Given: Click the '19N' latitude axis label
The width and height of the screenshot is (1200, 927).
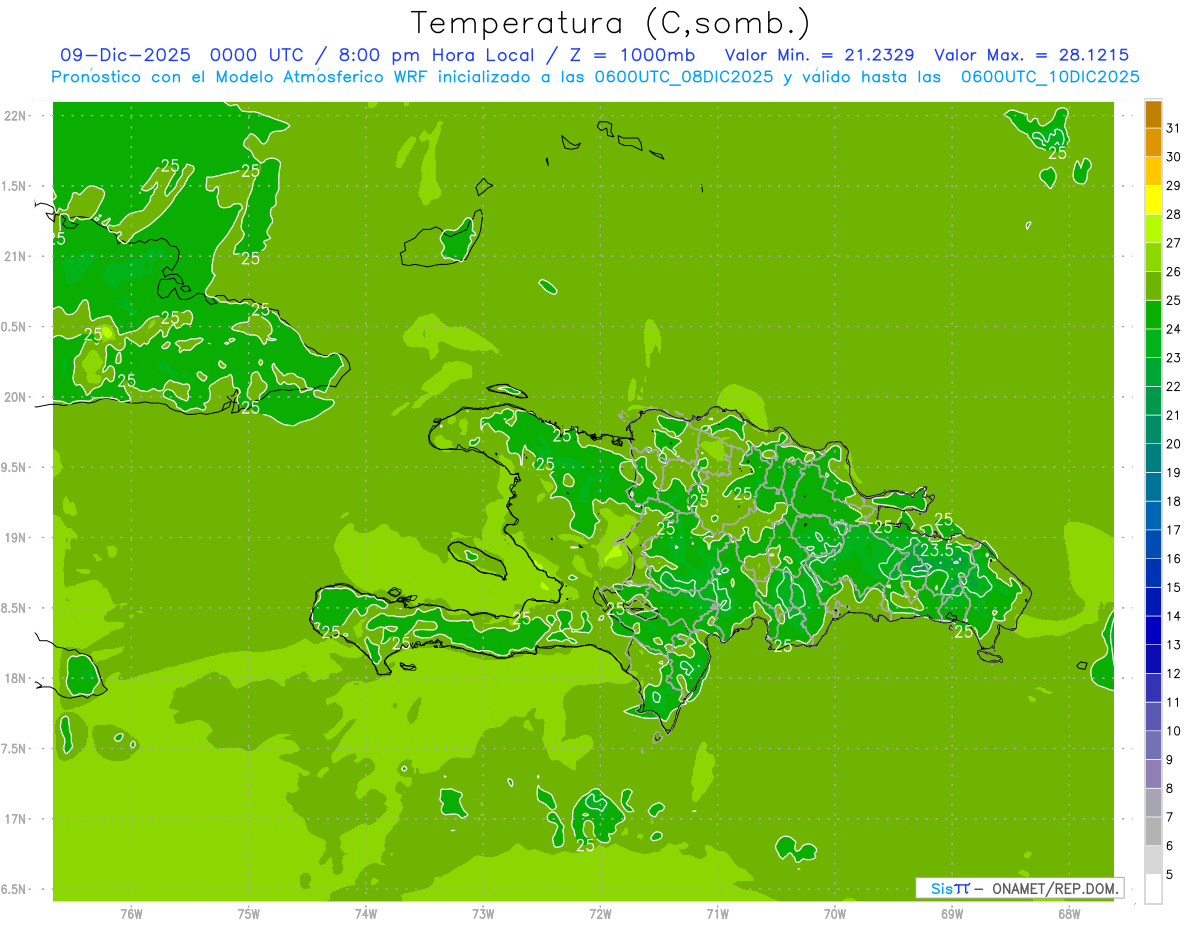Looking at the screenshot, I should point(15,538).
